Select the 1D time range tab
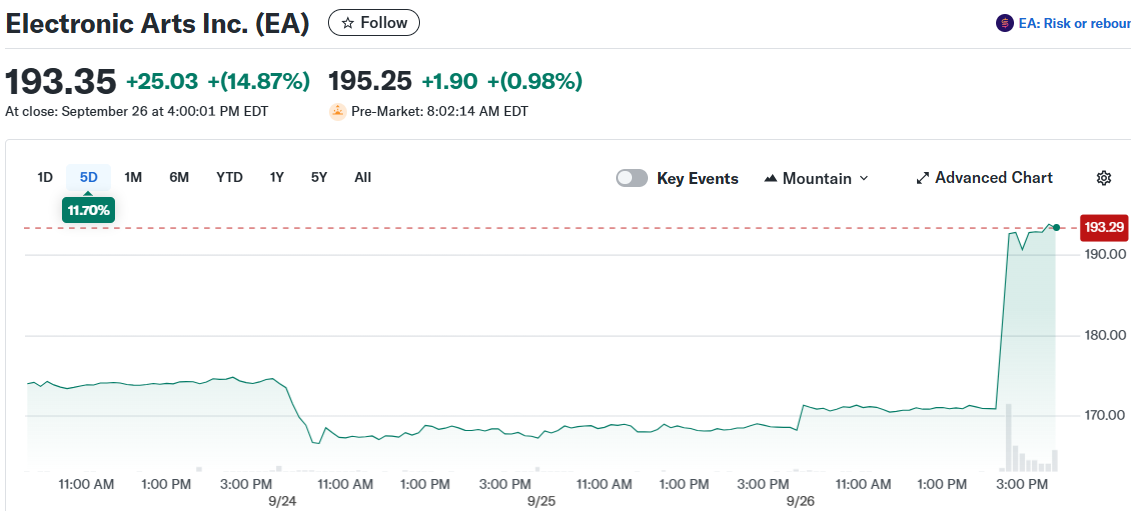Viewport: 1131px width, 511px height. click(45, 178)
